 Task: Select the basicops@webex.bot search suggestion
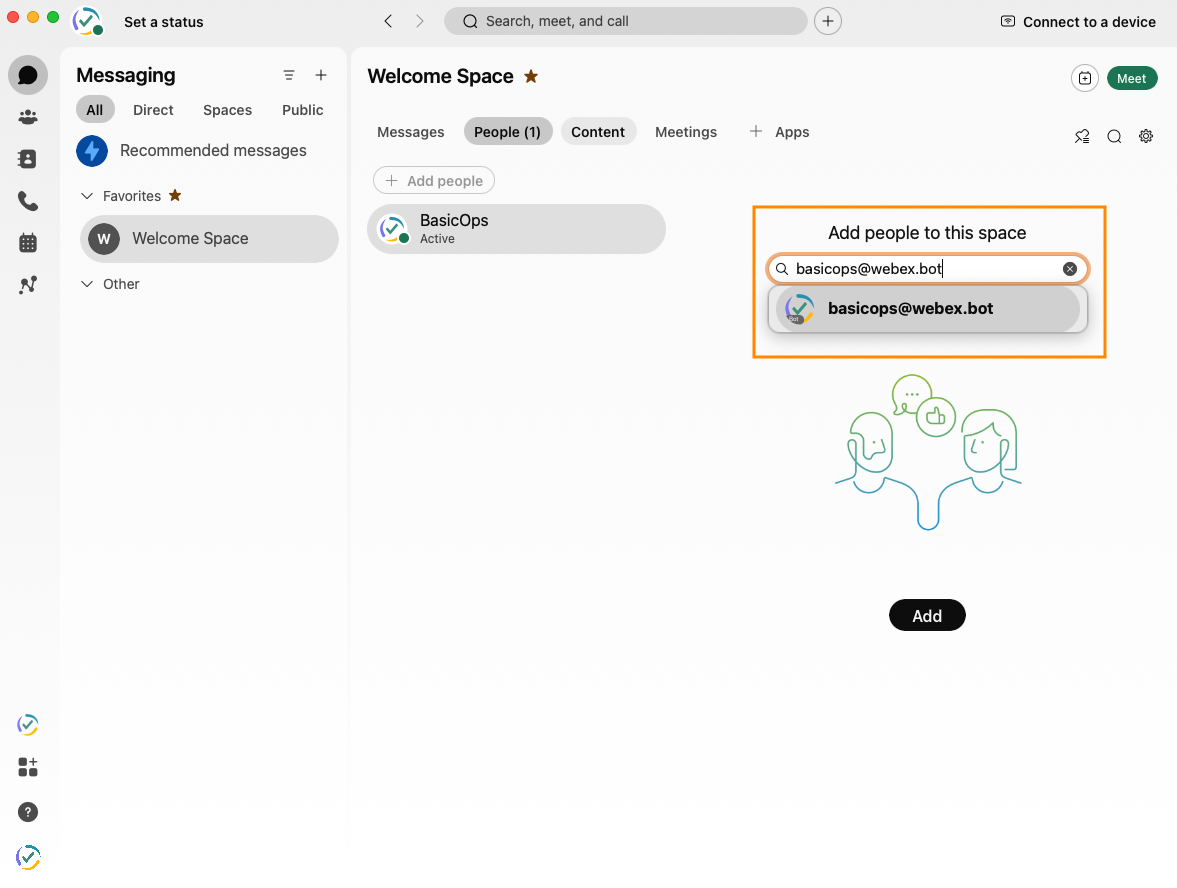tap(926, 308)
